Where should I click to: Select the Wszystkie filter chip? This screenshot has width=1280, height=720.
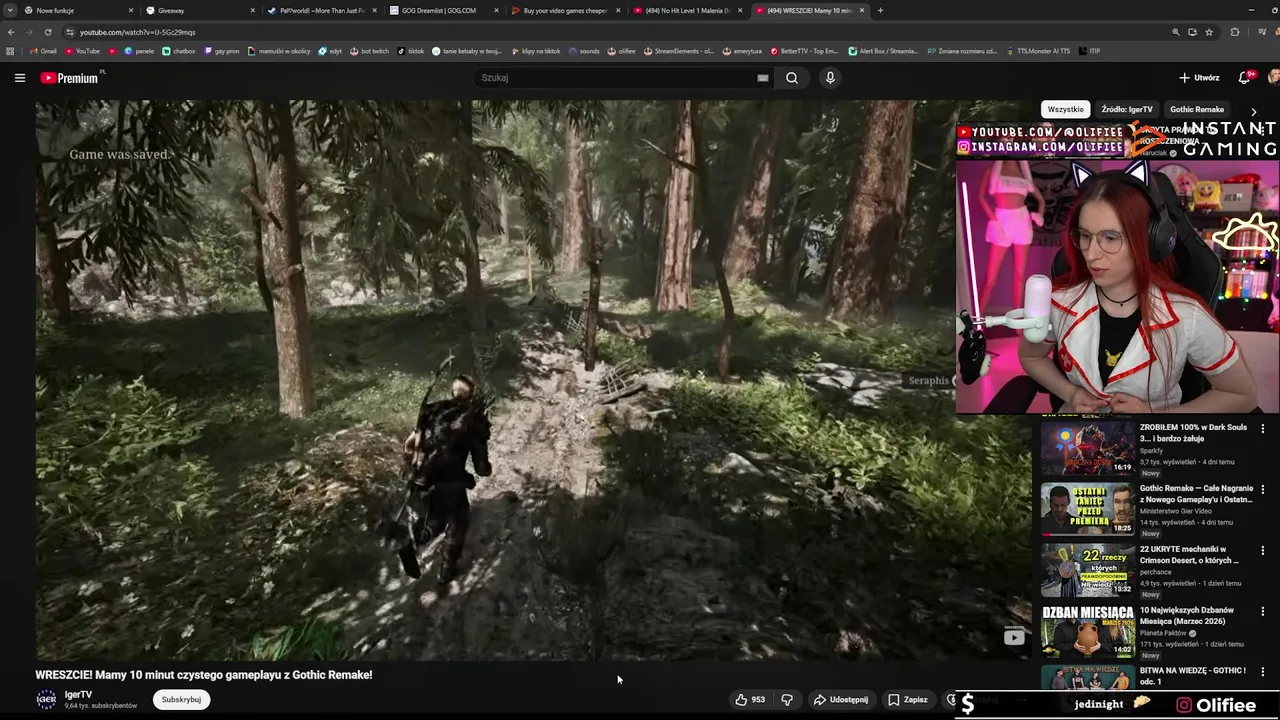point(1065,109)
